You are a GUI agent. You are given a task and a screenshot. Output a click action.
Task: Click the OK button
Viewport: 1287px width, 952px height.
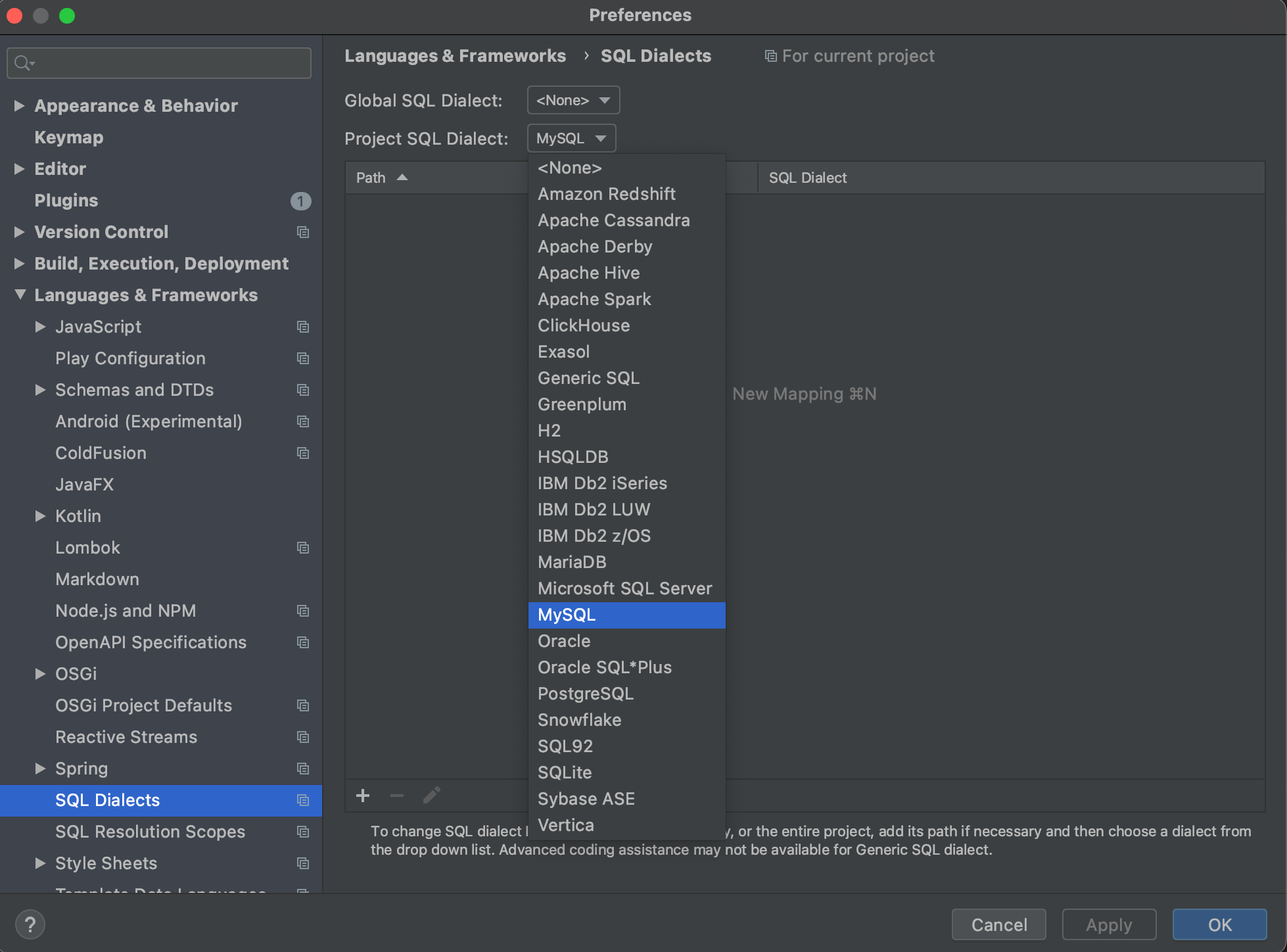tap(1219, 924)
